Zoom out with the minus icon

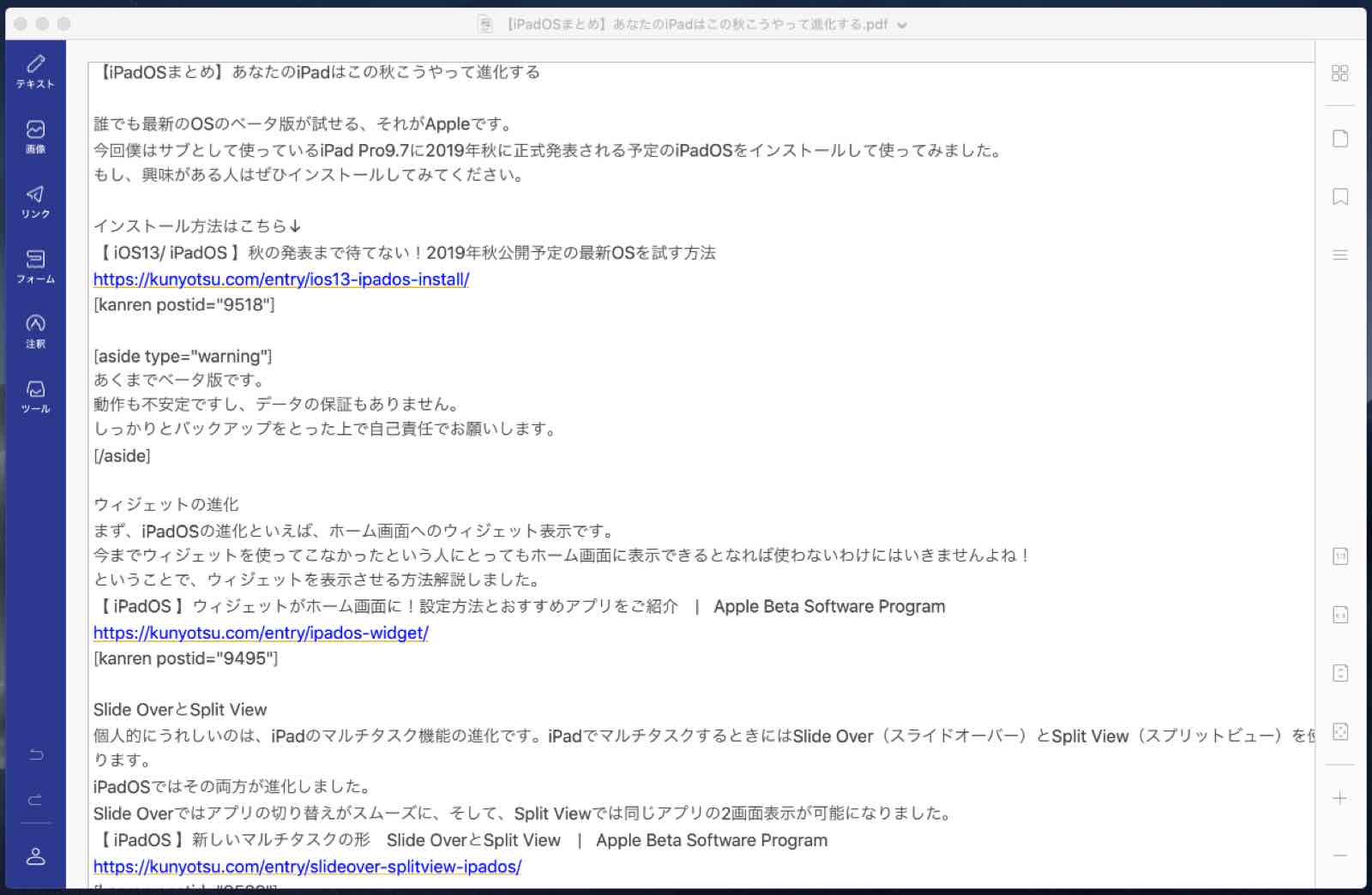tap(1340, 856)
